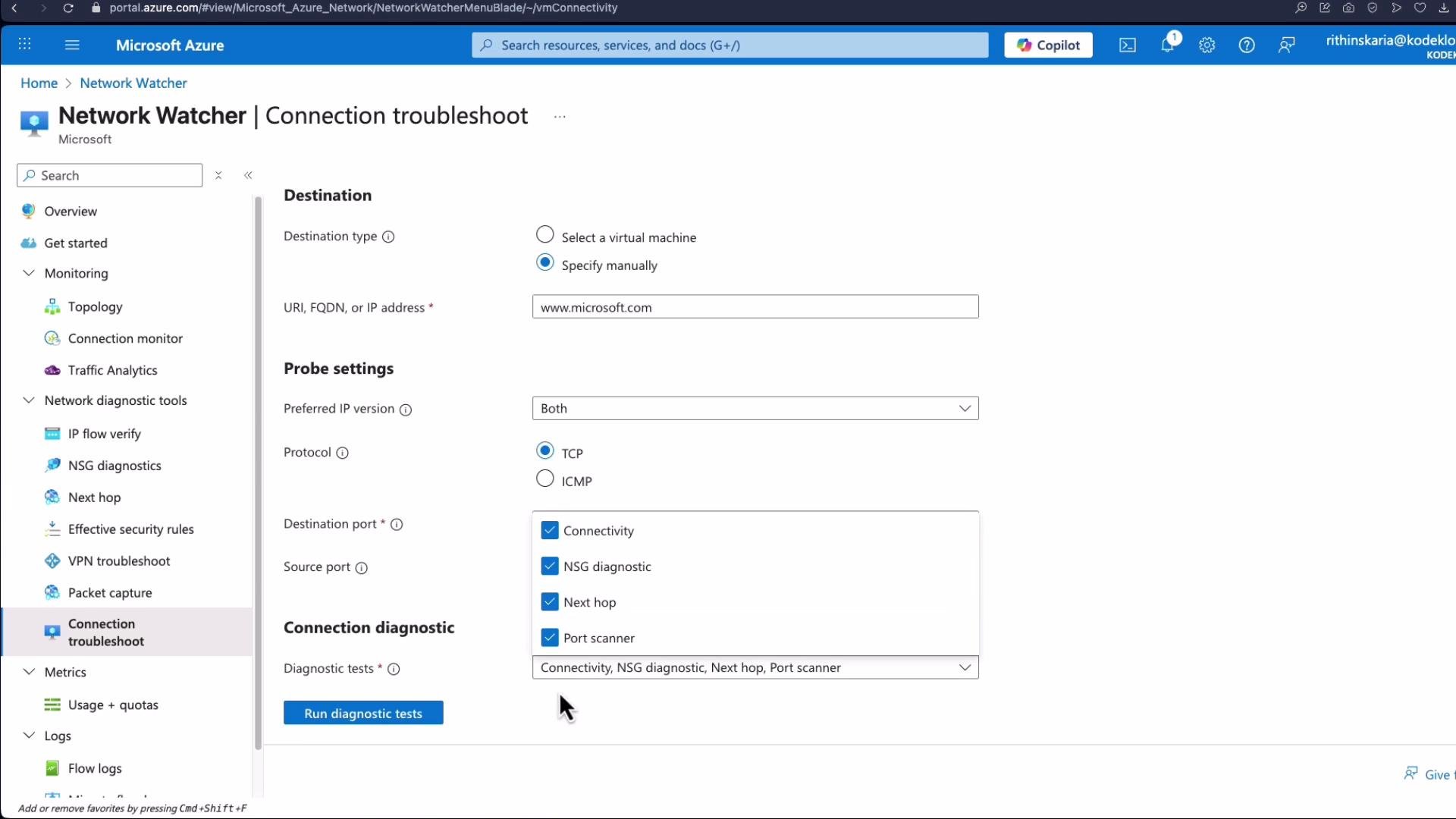Open the notifications bell
This screenshot has height=819, width=1456.
point(1168,45)
